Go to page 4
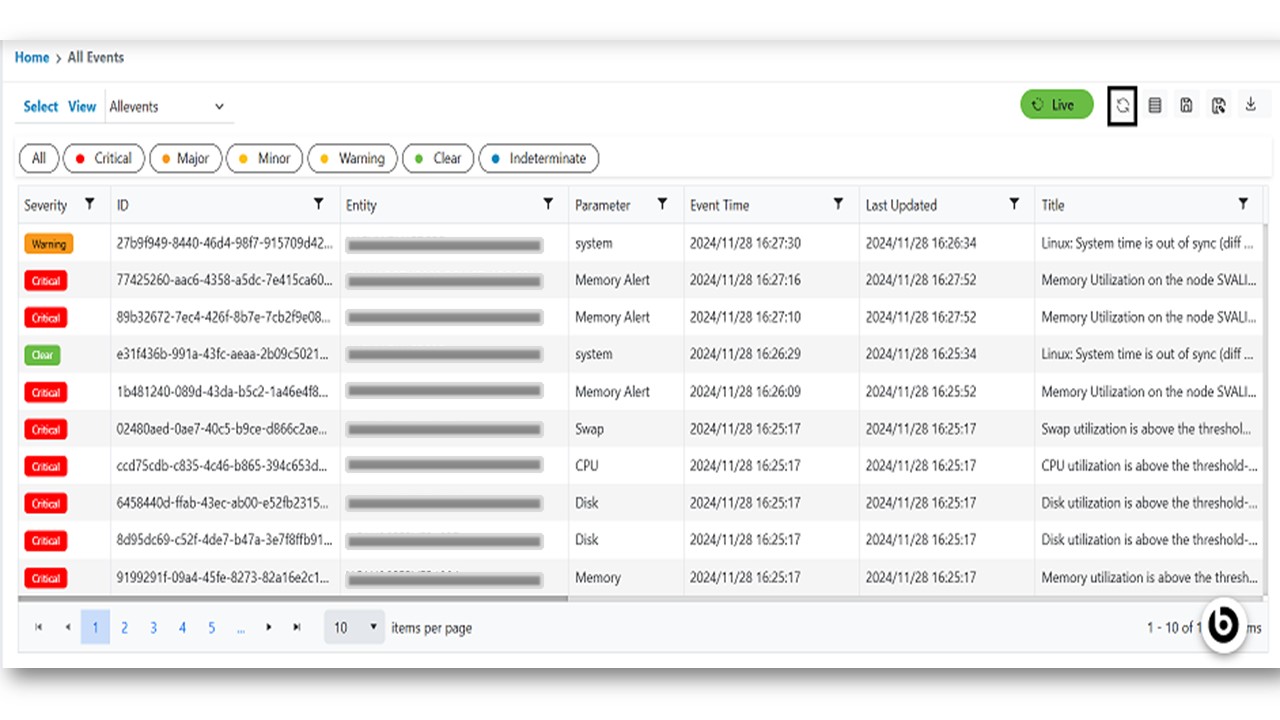 [182, 628]
